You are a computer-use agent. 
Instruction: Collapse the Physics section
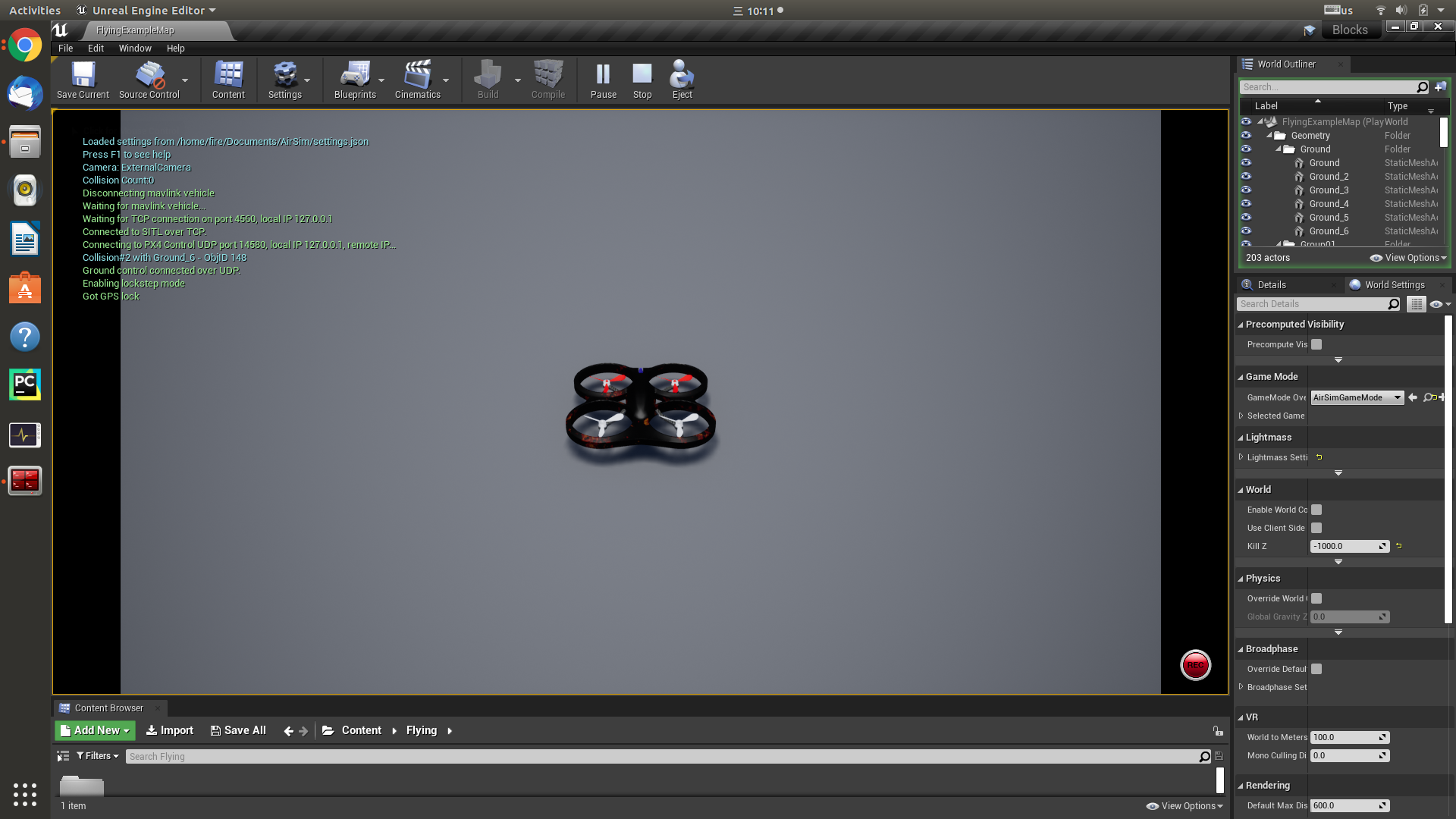1241,579
